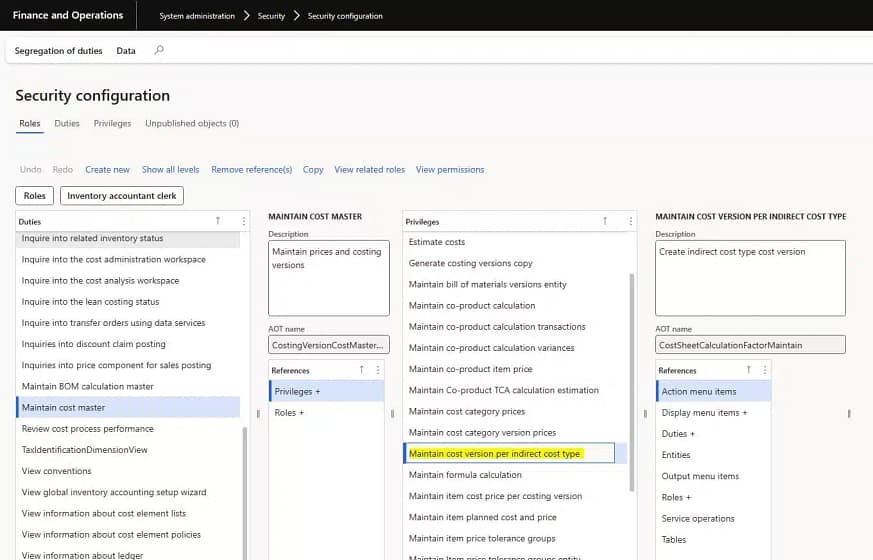Screen dimensions: 873x560
Task: Open Finance and Operations home
Action: point(68,16)
